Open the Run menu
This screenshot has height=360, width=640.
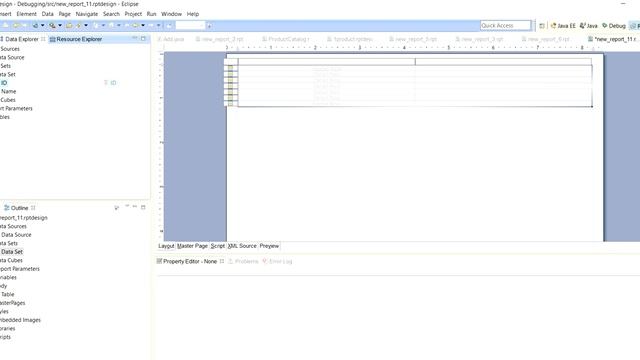coord(151,14)
